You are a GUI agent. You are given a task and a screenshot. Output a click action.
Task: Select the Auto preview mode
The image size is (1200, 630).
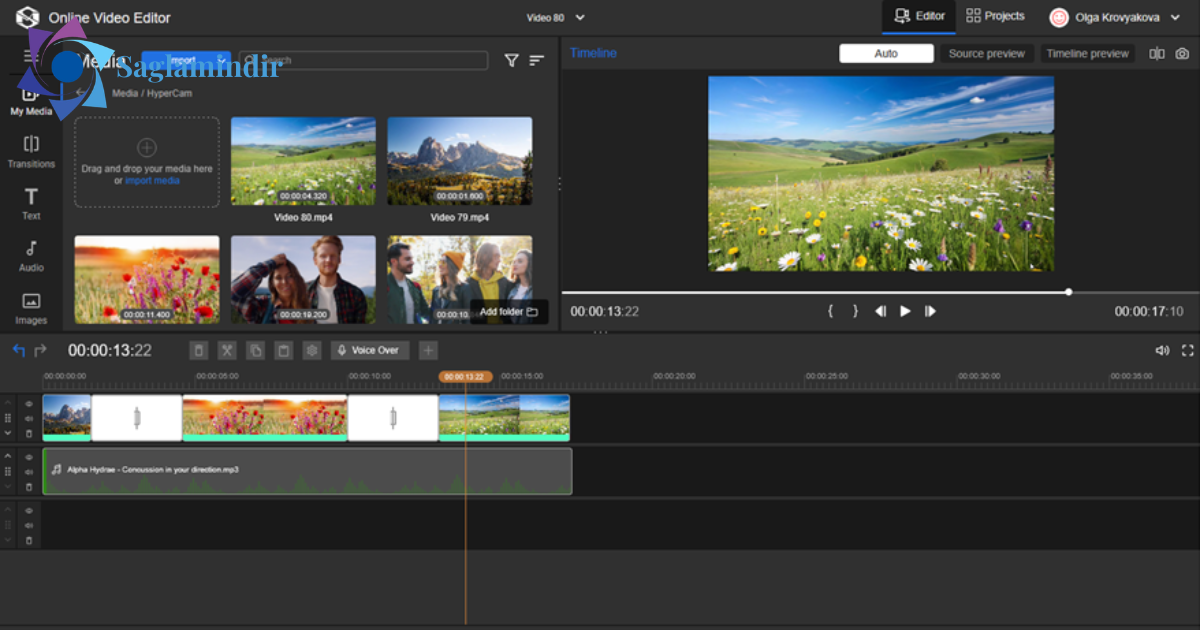click(x=886, y=54)
